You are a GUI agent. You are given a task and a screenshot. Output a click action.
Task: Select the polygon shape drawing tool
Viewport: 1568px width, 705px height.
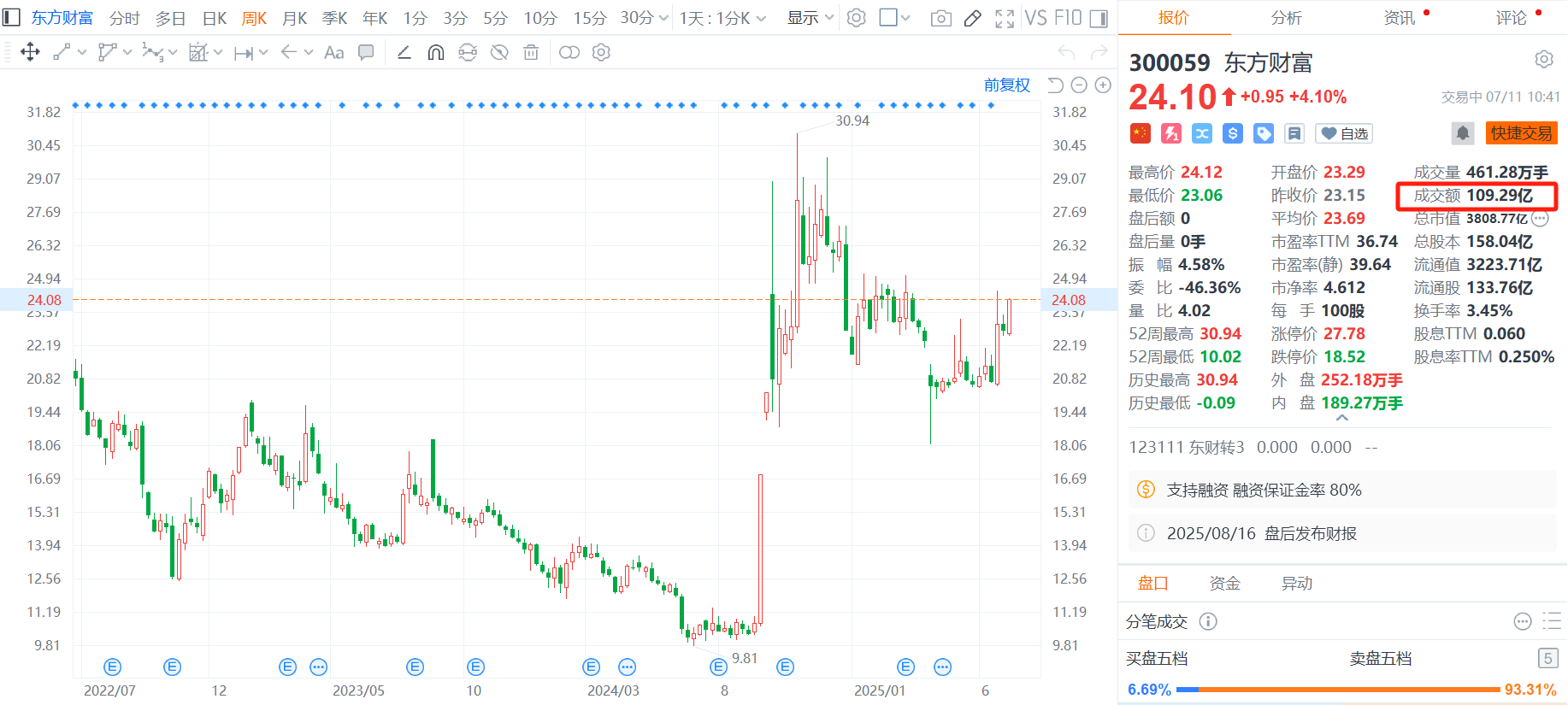click(107, 53)
